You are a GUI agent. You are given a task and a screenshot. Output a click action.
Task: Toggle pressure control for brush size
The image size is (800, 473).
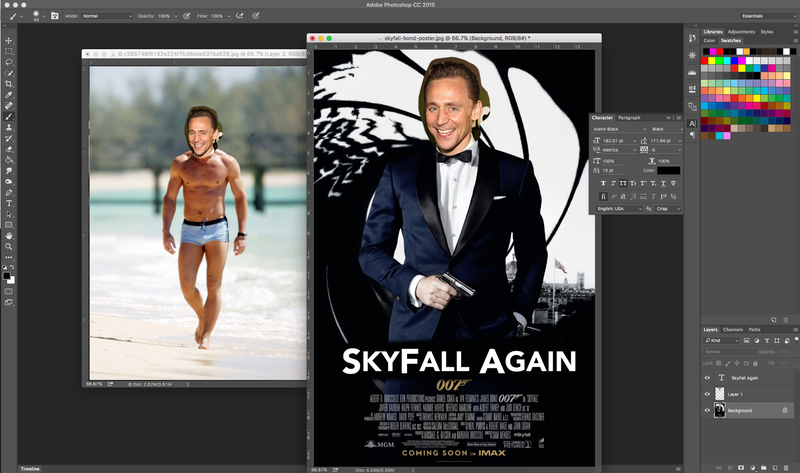click(x=256, y=16)
